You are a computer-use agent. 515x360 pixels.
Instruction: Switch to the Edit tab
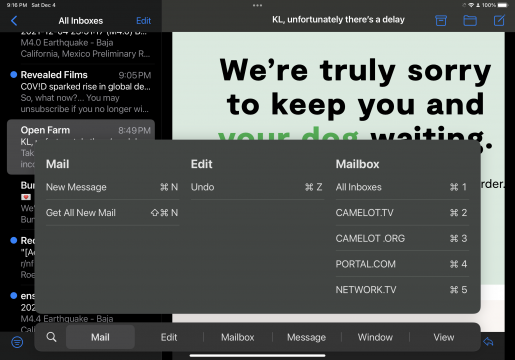[169, 337]
